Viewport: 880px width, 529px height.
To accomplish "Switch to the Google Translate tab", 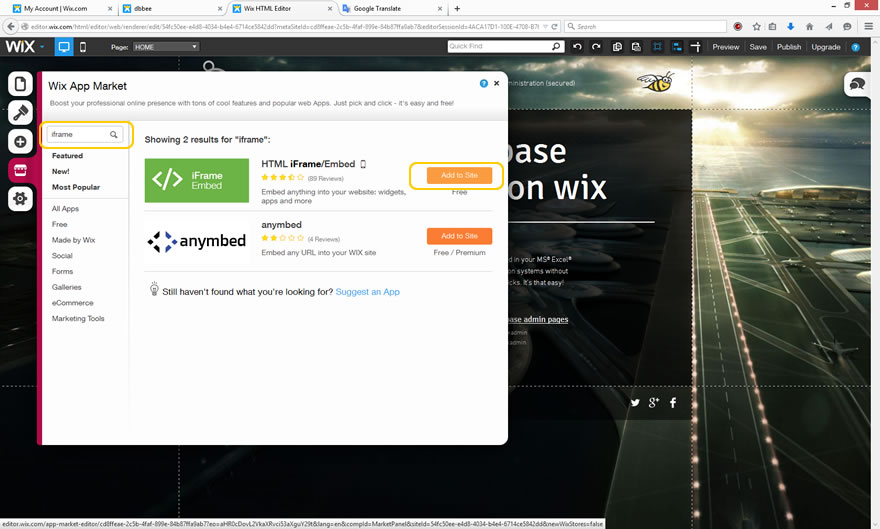I will [391, 8].
